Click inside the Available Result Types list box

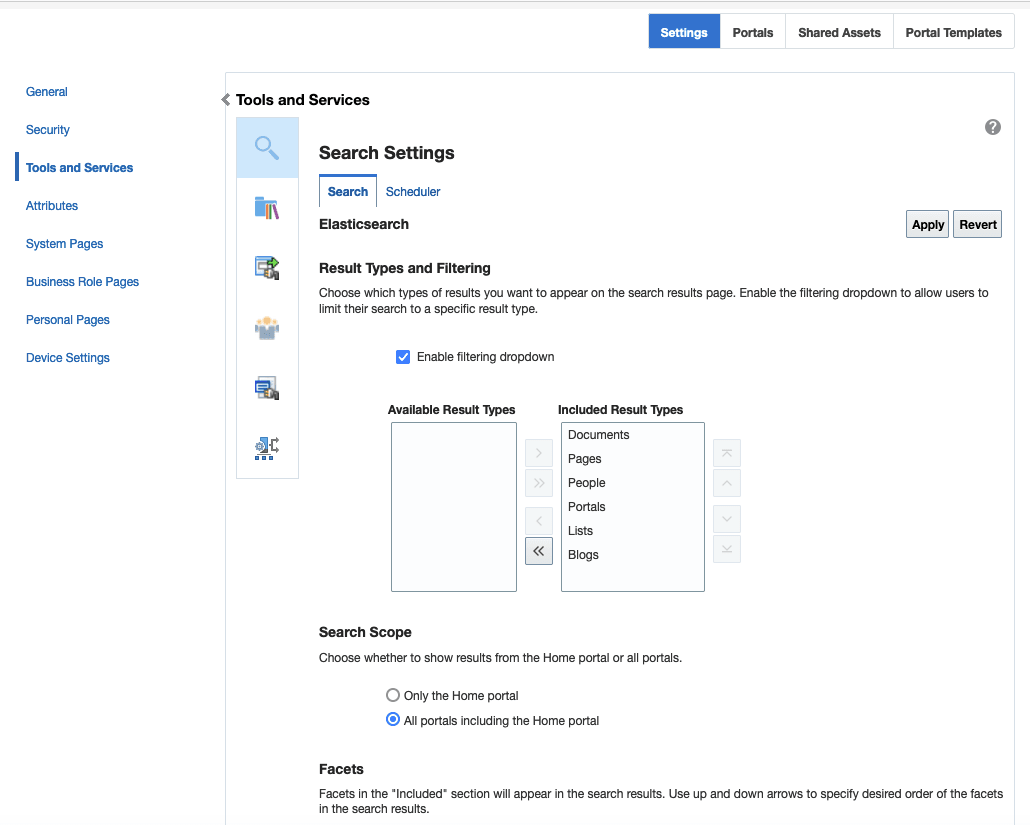[454, 507]
